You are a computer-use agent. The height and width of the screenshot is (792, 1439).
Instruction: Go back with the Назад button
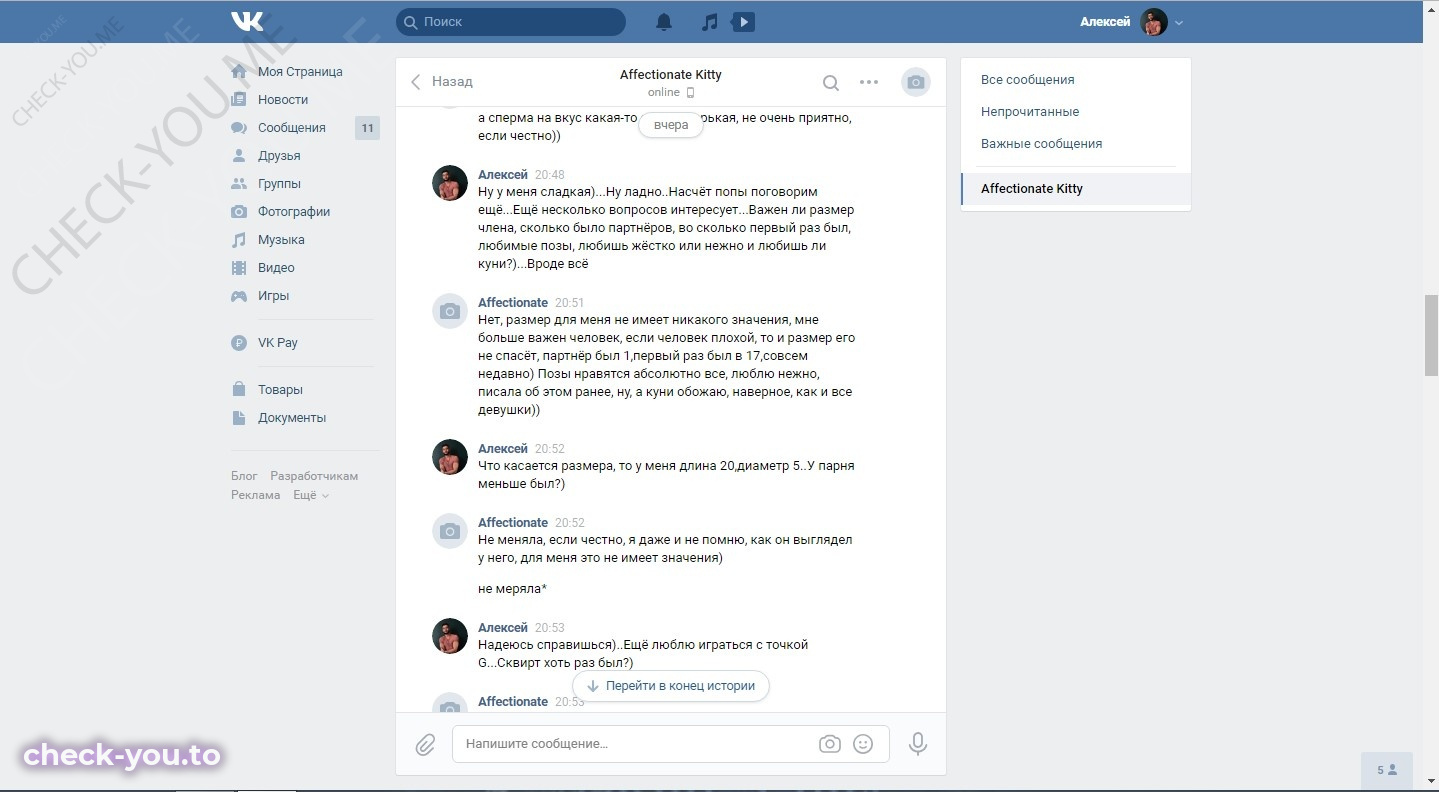pyautogui.click(x=441, y=82)
